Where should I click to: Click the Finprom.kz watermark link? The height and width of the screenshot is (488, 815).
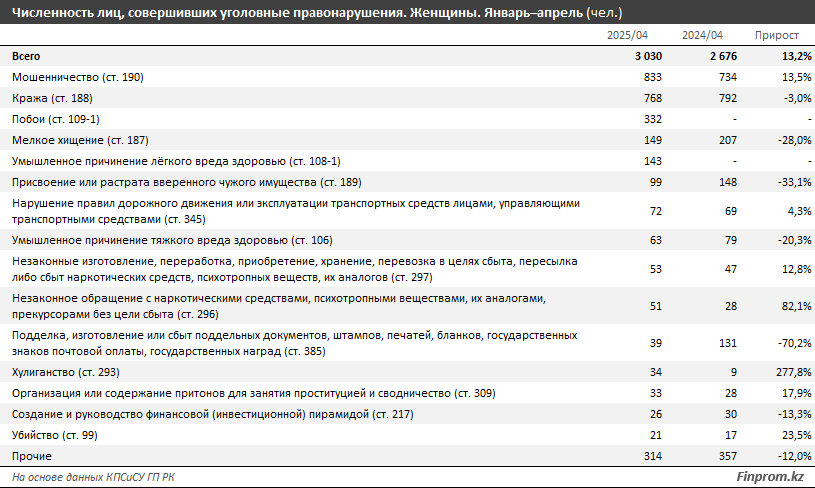click(769, 478)
